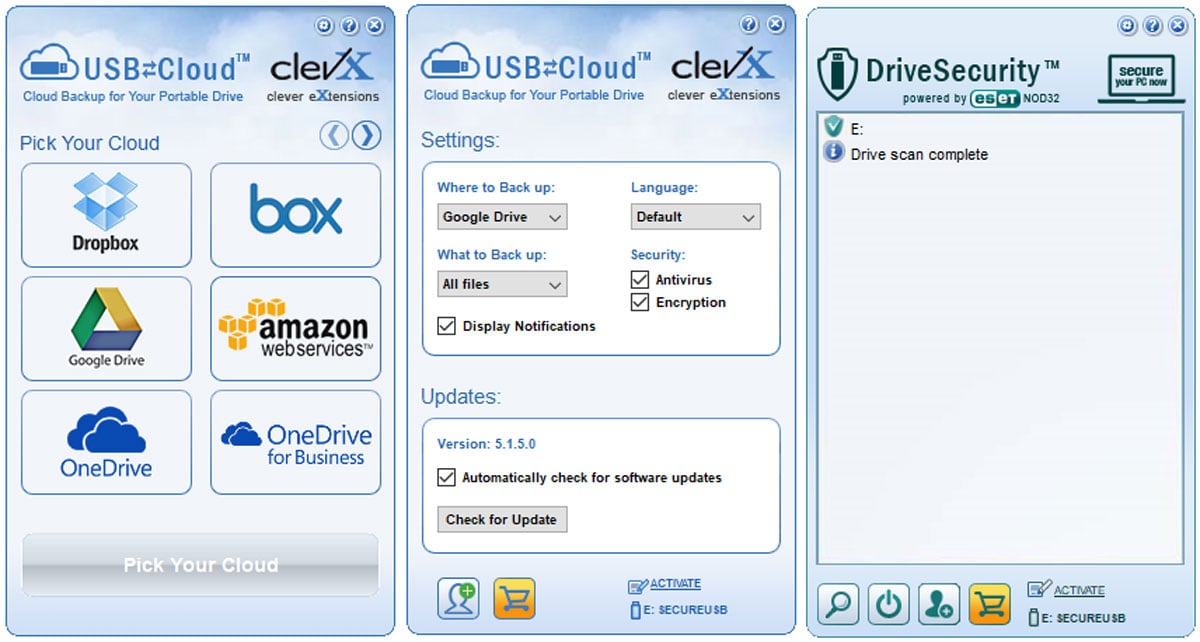
Task: Click ACTIVATE link in Settings window
Action: [675, 584]
